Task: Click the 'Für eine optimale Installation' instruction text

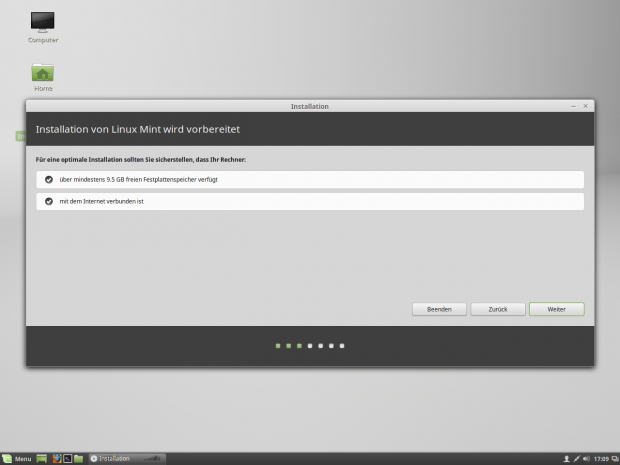Action: 141,160
